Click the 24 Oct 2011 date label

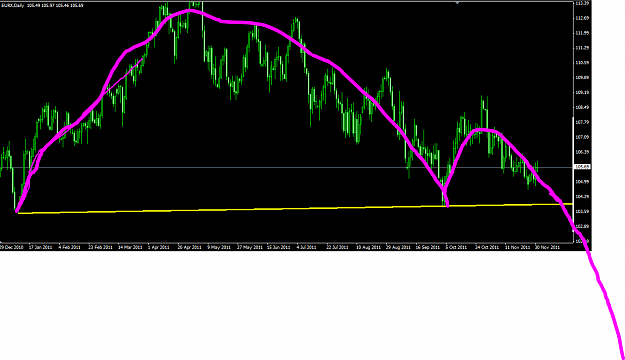487,247
